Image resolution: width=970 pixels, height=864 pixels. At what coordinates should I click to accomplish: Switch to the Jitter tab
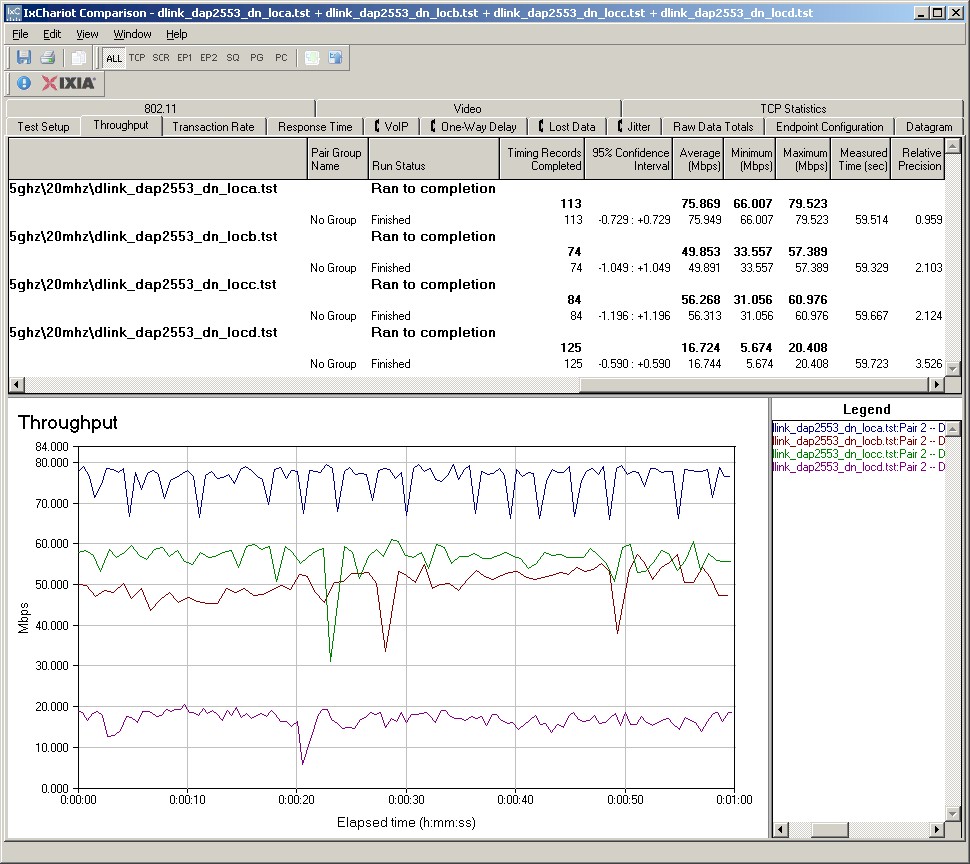click(634, 127)
